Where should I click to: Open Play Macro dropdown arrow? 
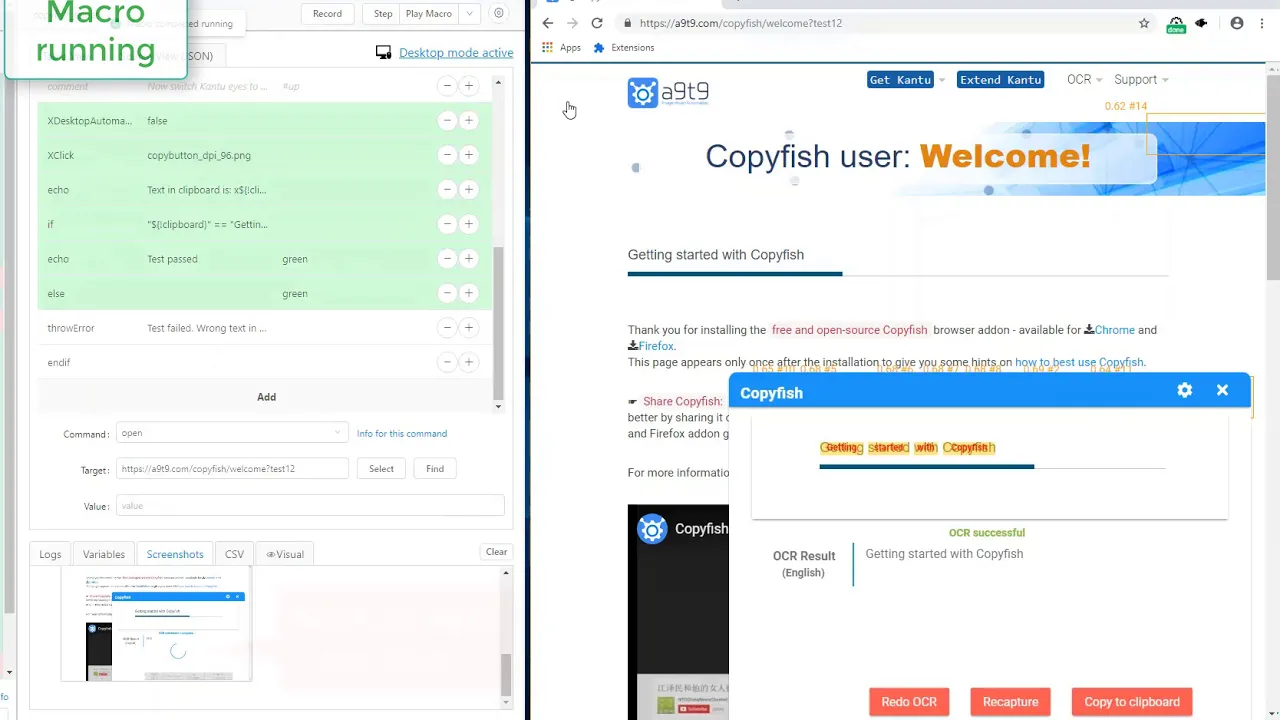coord(470,14)
